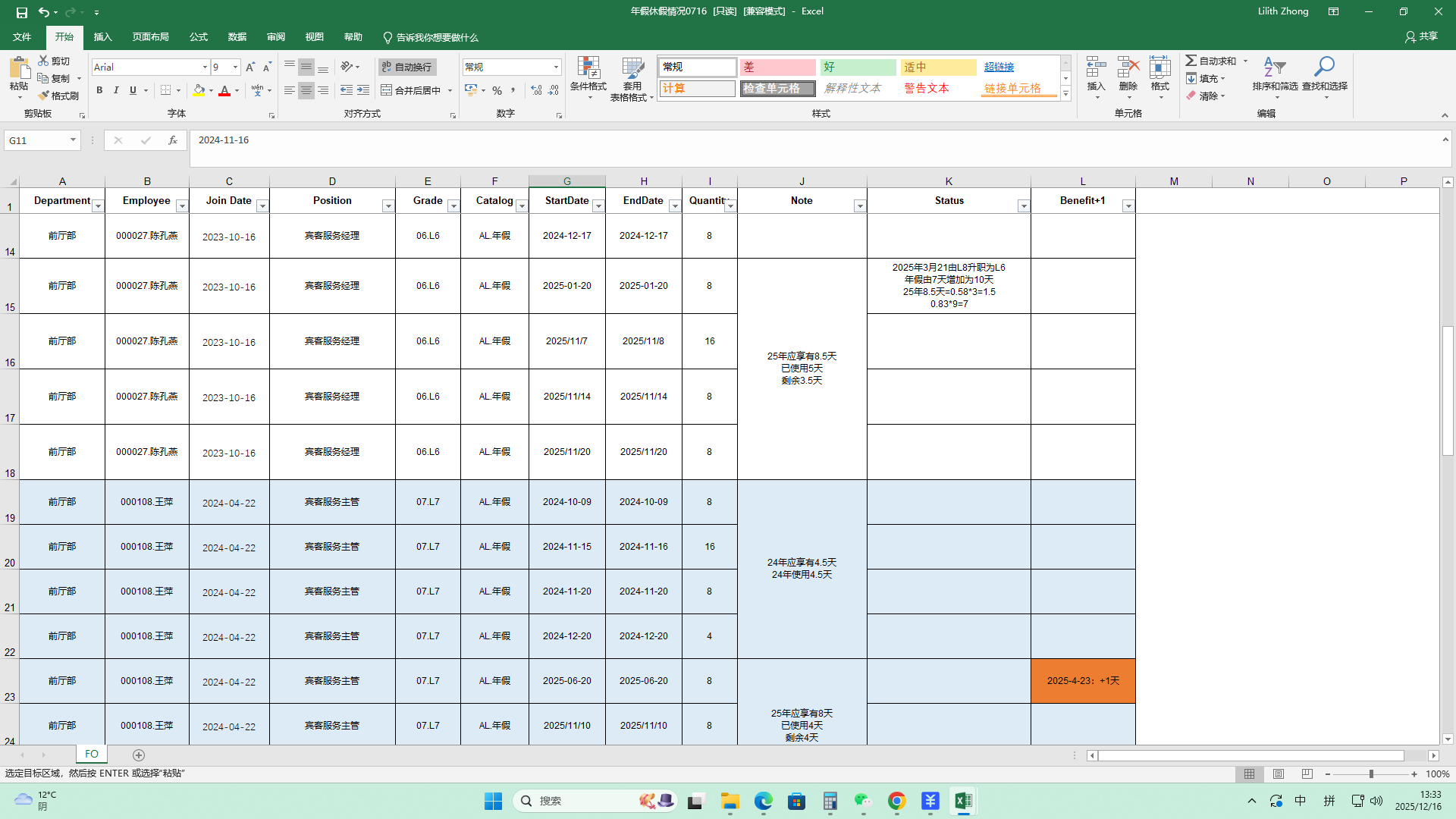Open the 数据 (Data) ribbon tab
Screen dimensions: 1456x819
point(237,36)
